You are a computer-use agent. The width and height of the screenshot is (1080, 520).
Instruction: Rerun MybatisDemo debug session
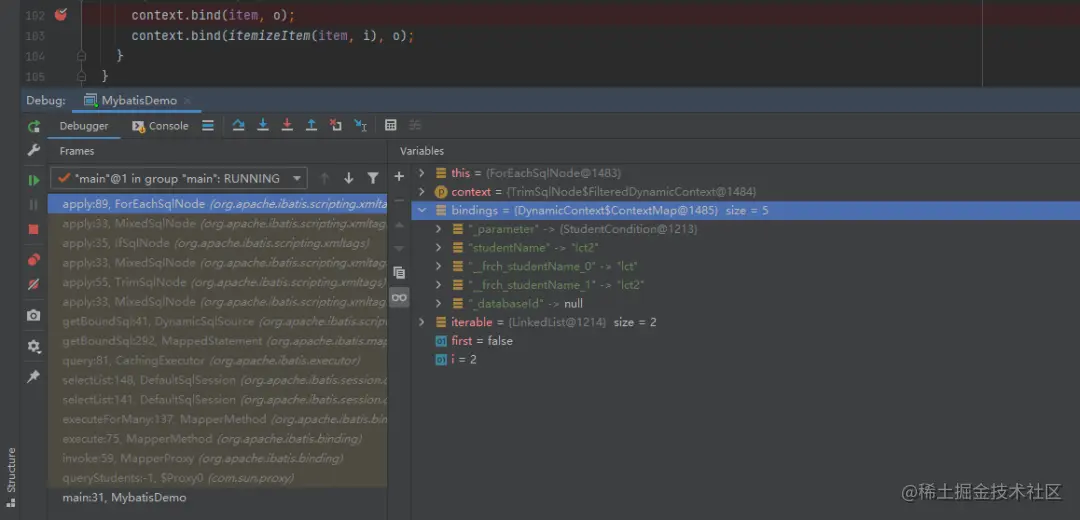coord(34,126)
